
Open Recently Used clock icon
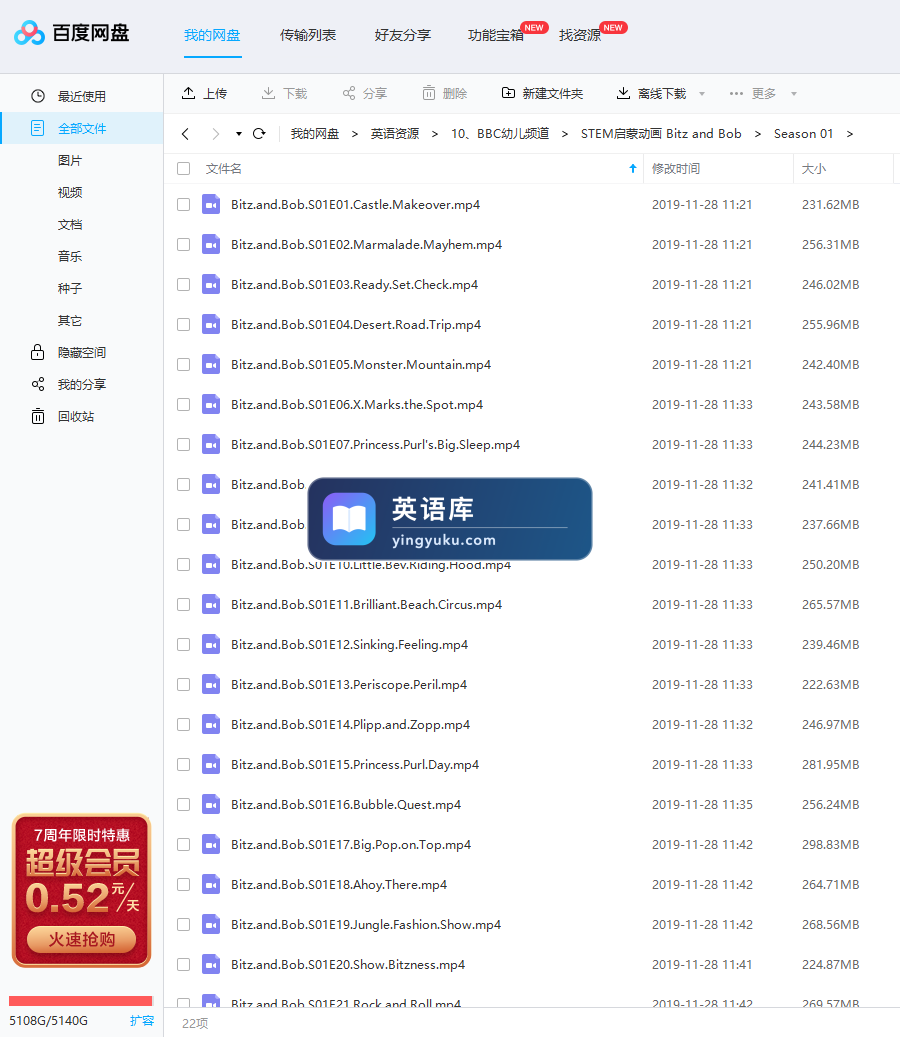[38, 96]
